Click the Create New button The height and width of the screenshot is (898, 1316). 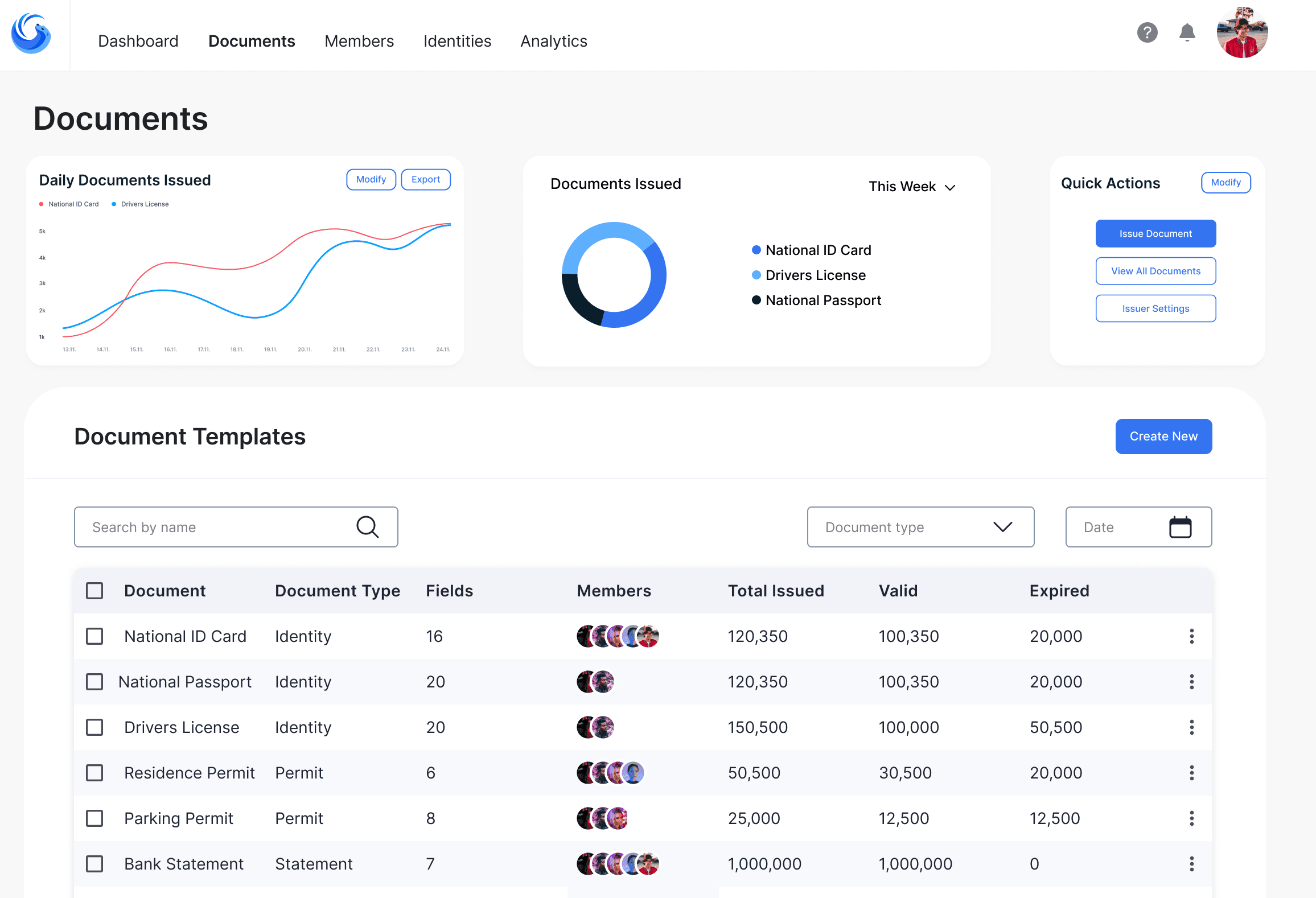click(x=1163, y=436)
